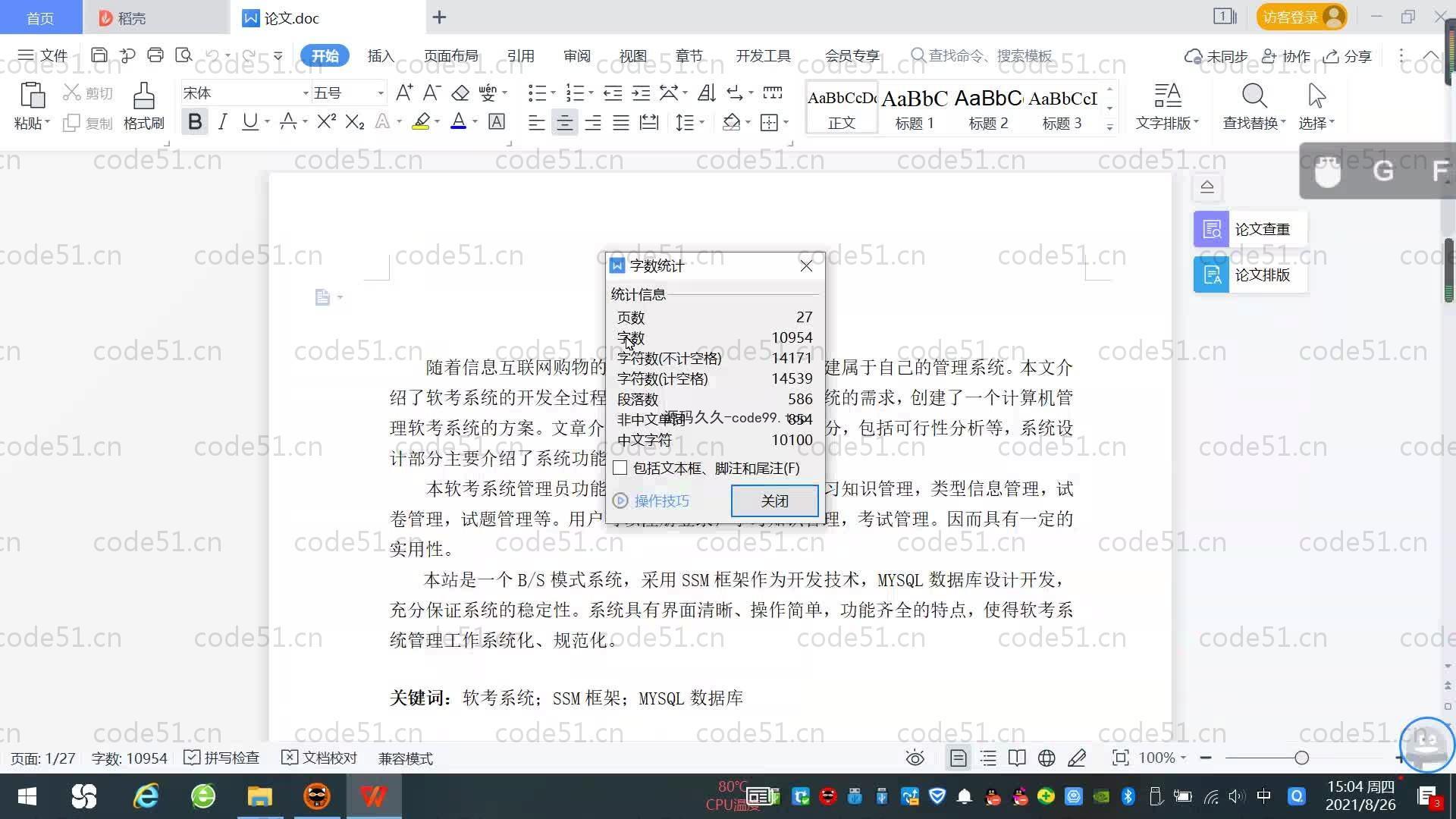Toggle bold formatting

click(195, 121)
